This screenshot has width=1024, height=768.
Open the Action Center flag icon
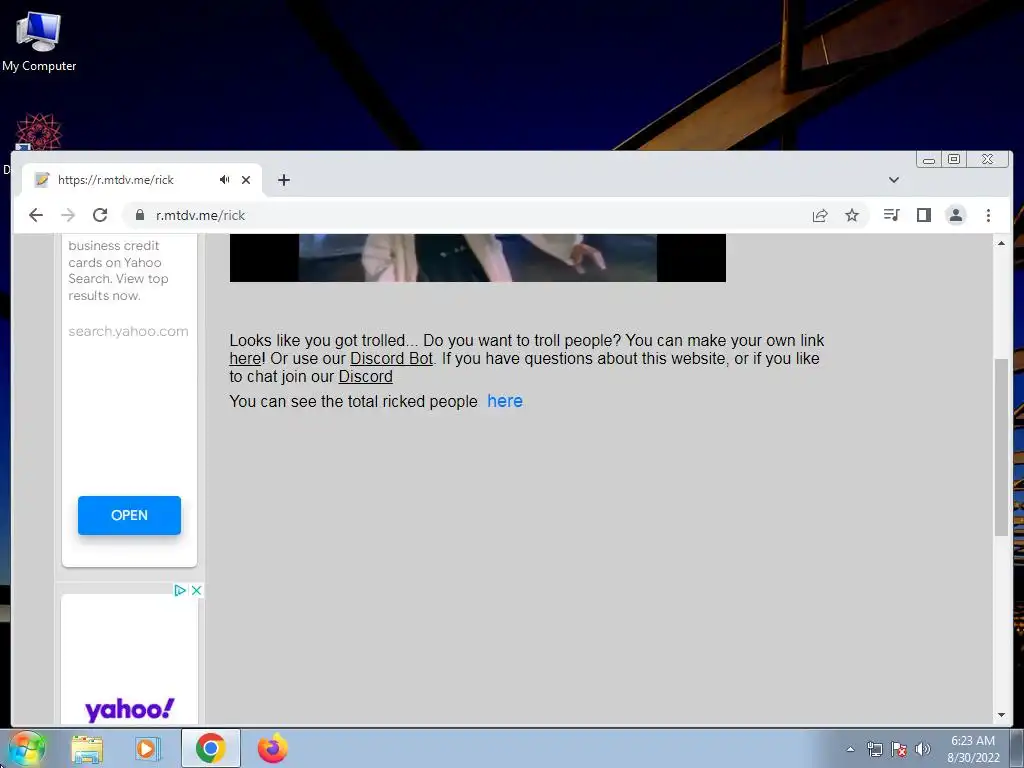pyautogui.click(x=899, y=750)
